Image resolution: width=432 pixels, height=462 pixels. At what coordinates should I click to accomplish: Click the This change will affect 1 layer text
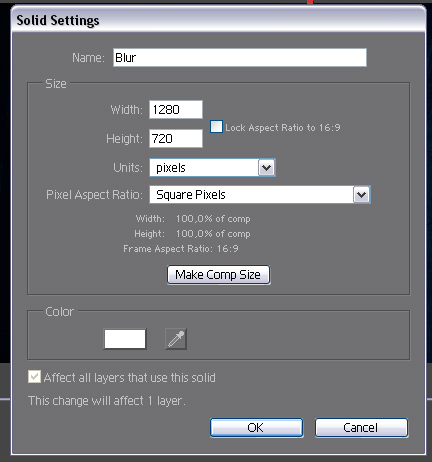[107, 401]
